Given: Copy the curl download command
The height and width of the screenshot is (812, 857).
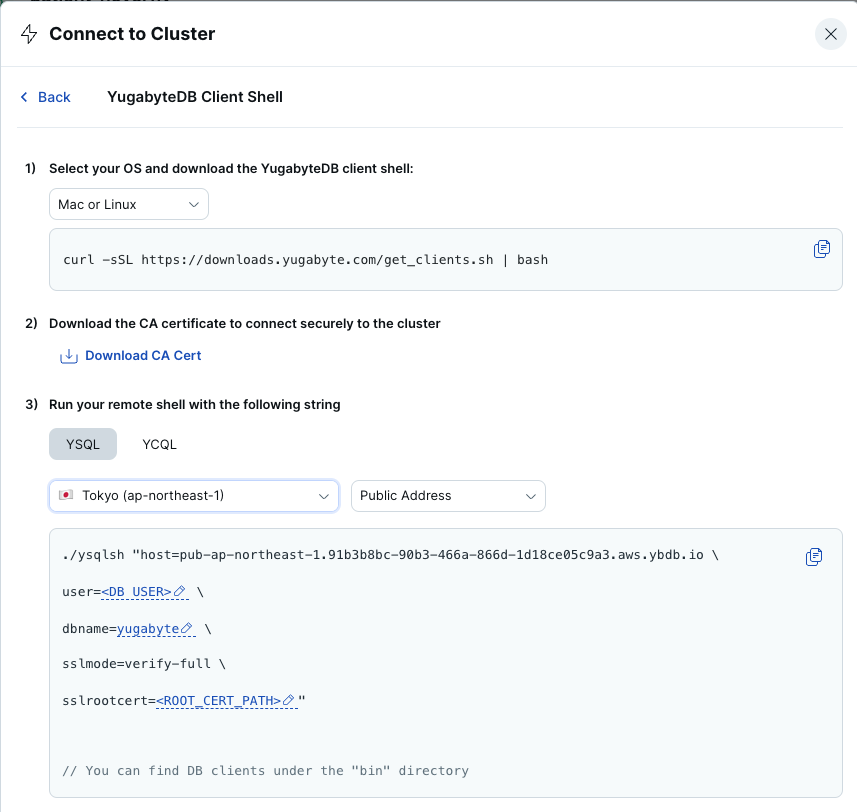Looking at the screenshot, I should (x=821, y=249).
